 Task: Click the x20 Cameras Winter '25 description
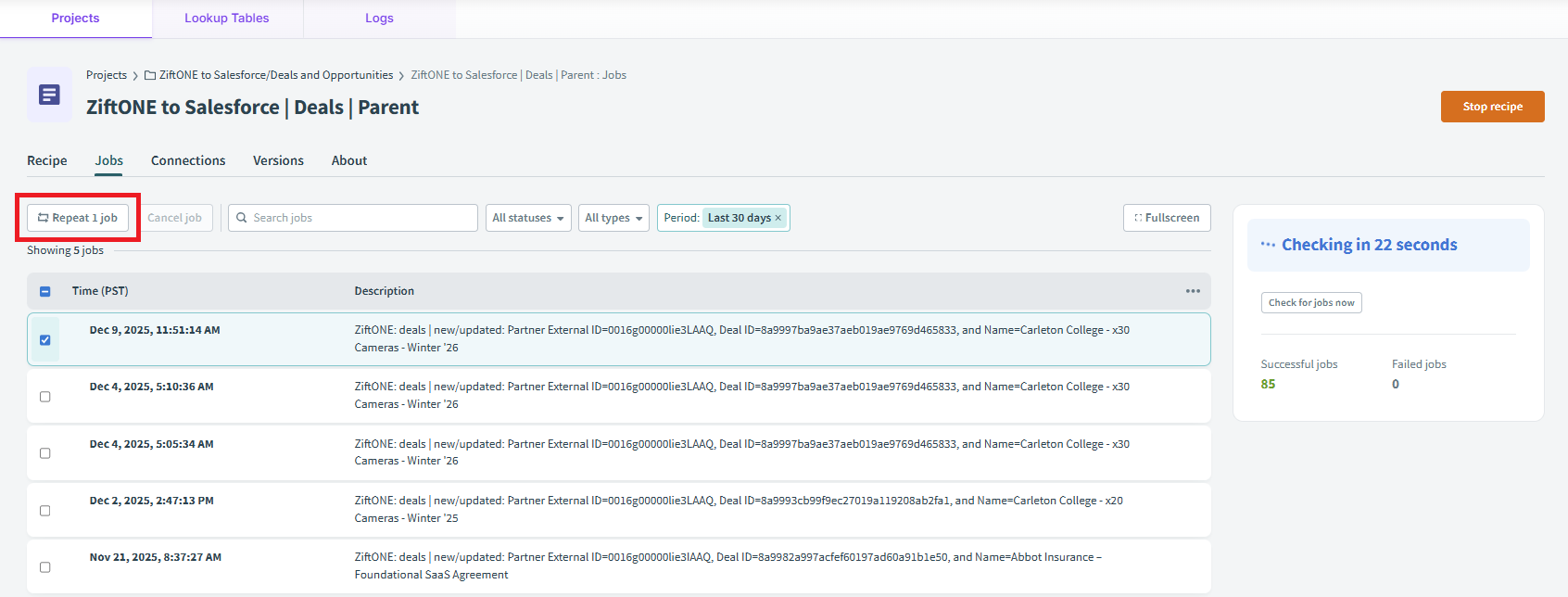[x=739, y=509]
